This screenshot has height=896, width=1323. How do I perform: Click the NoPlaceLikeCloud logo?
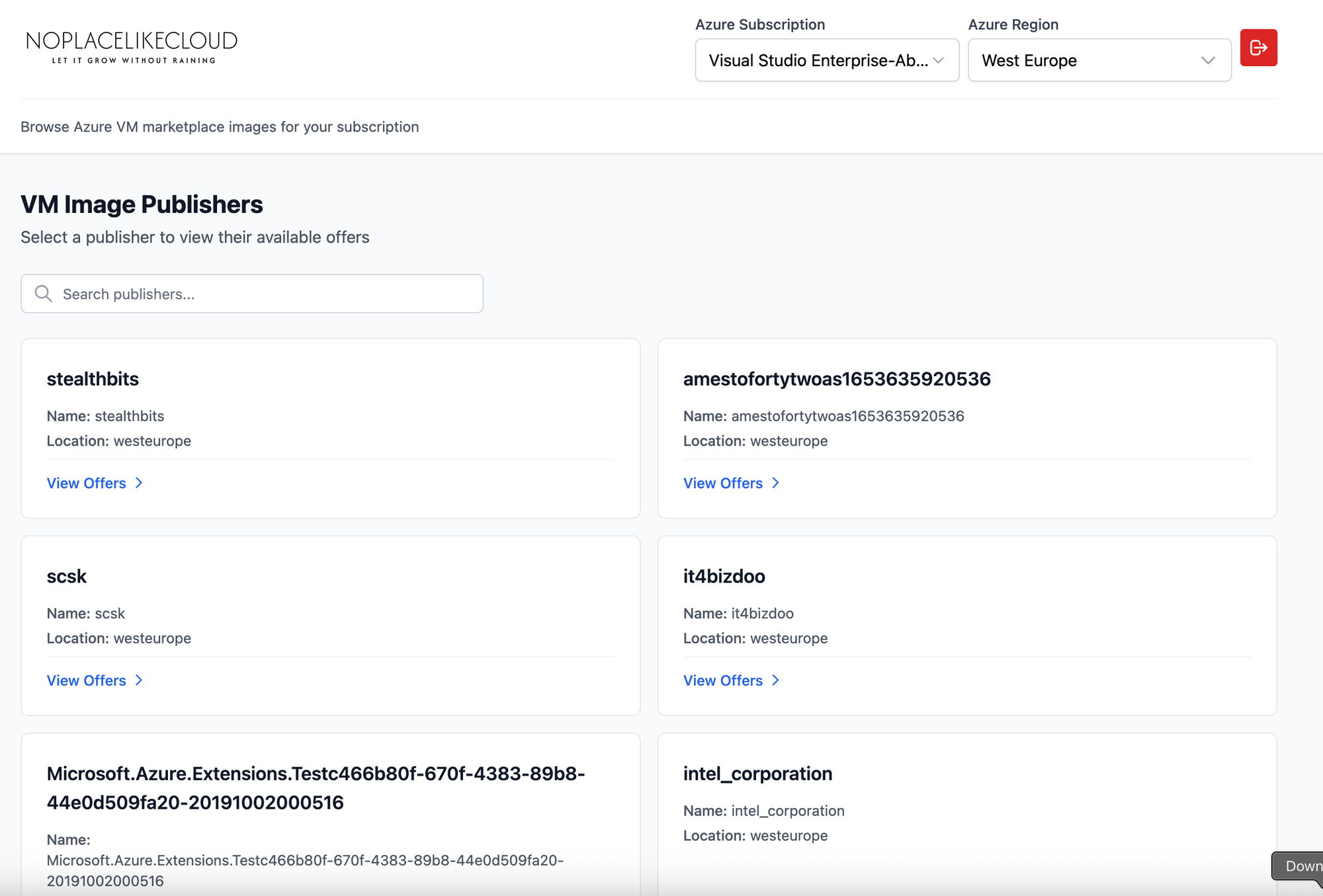(x=132, y=46)
